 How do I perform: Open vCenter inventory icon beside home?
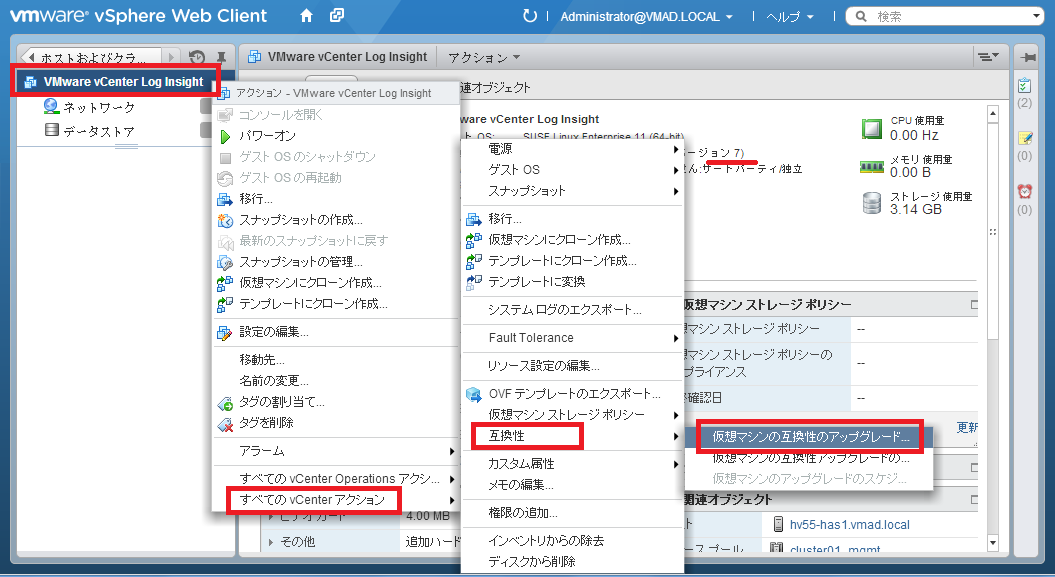(x=336, y=15)
